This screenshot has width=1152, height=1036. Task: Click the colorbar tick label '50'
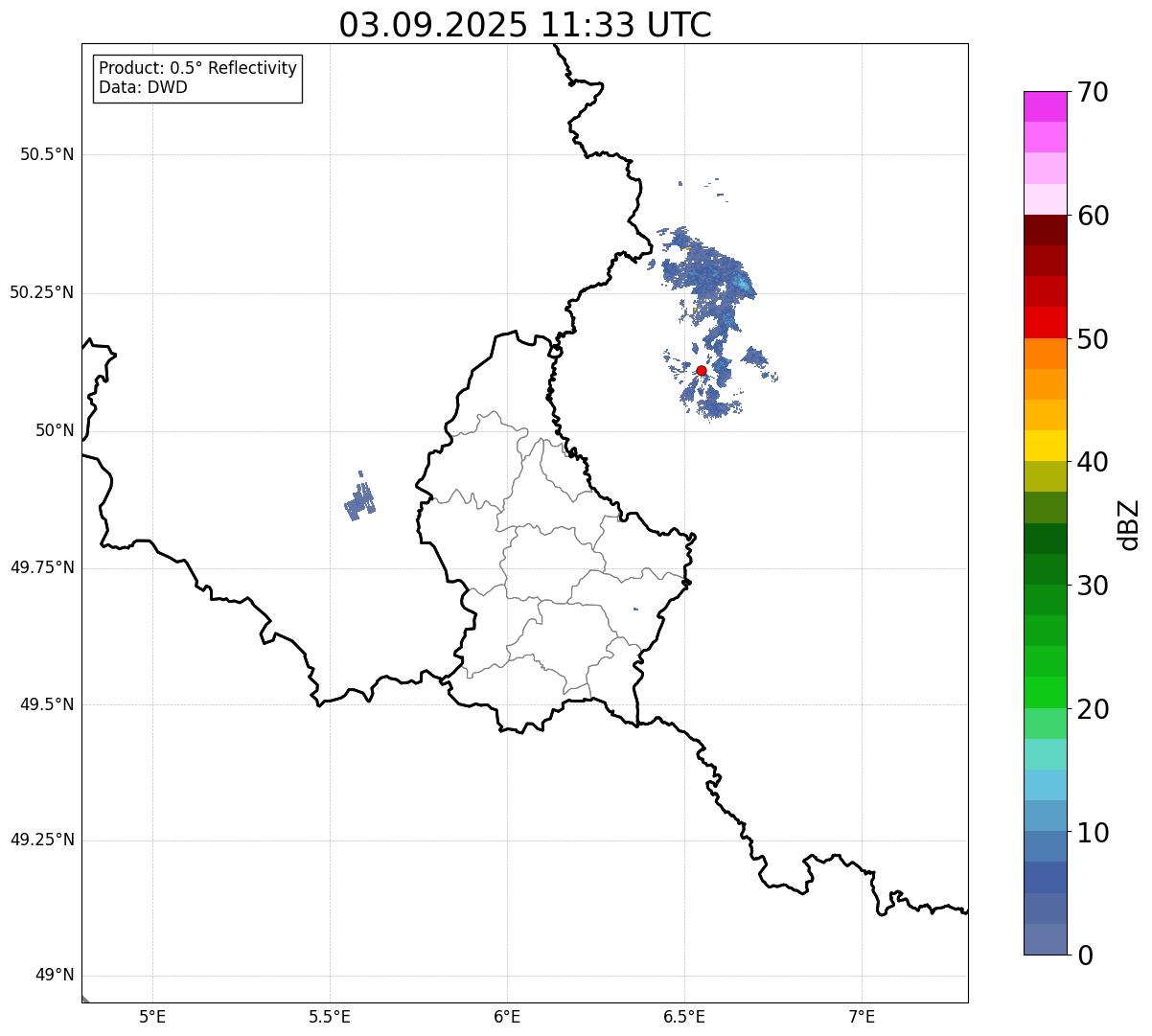click(1093, 339)
